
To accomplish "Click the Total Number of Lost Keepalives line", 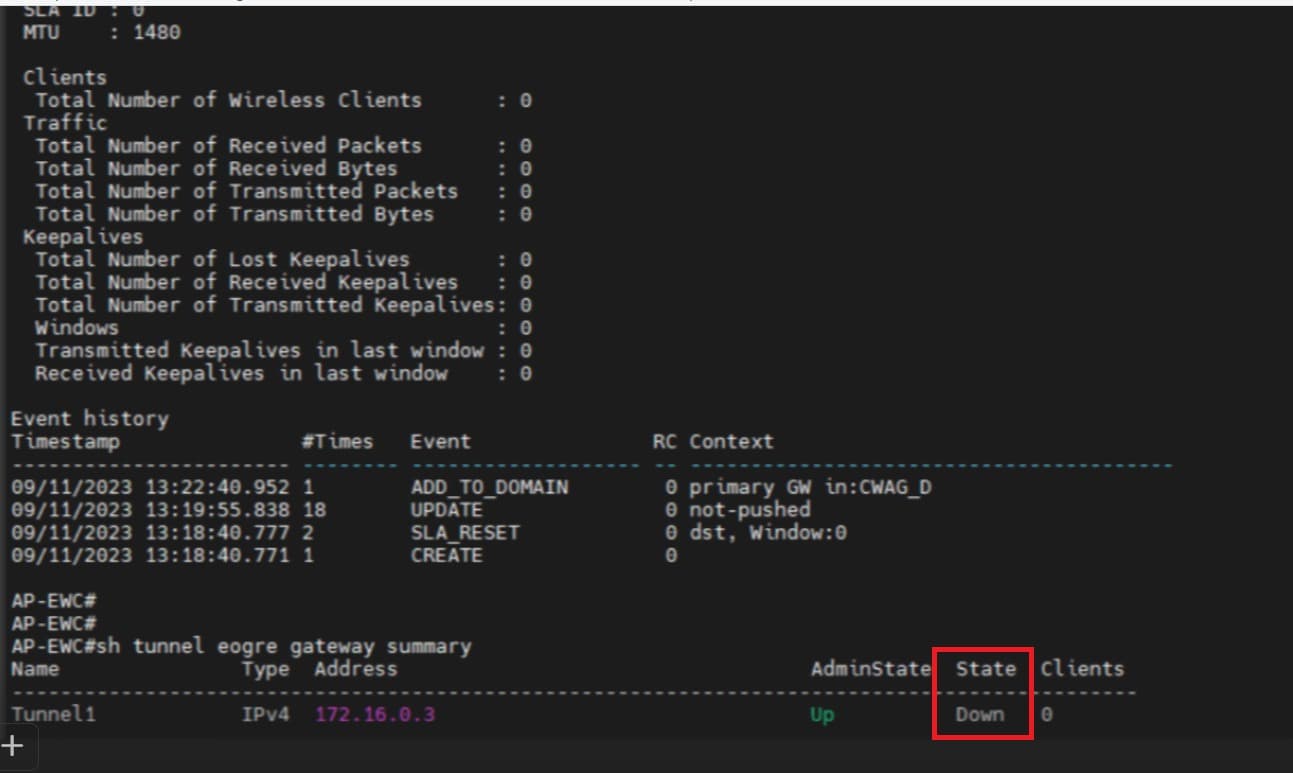I will 222,259.
